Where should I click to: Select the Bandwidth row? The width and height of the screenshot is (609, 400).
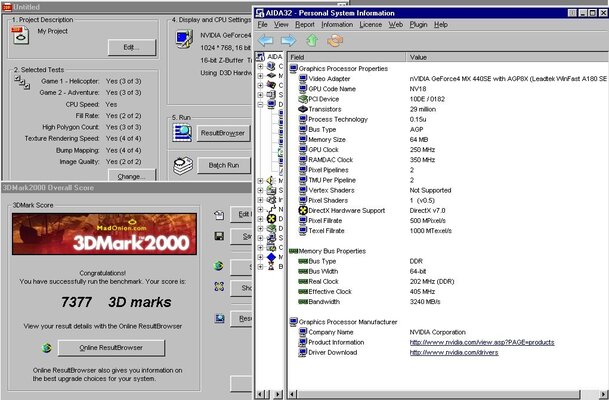pyautogui.click(x=449, y=302)
